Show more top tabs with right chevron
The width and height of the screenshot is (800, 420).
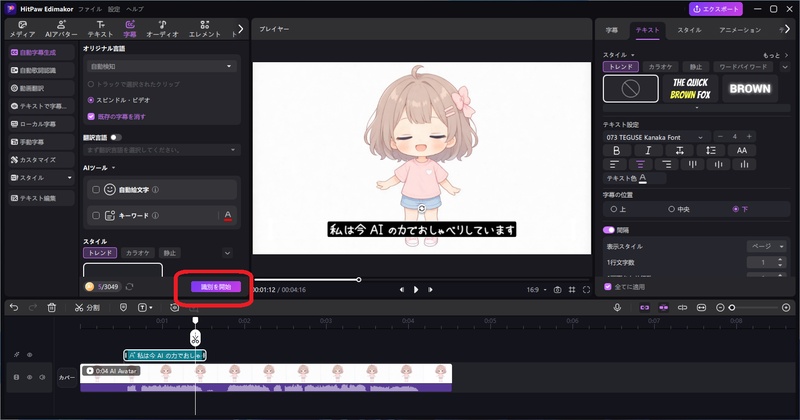(241, 29)
